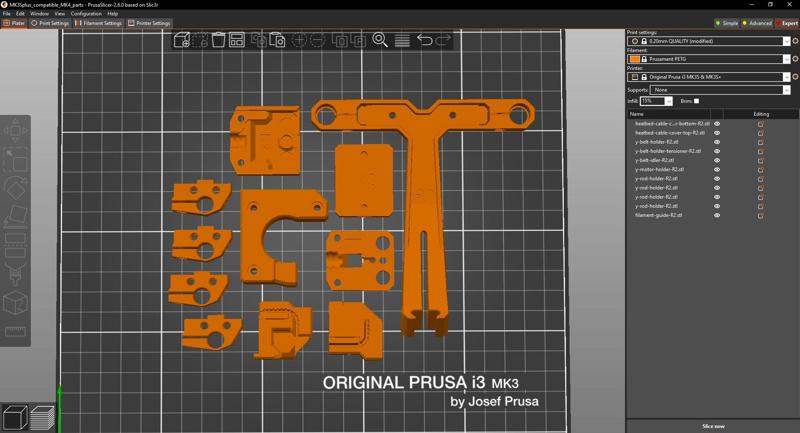The height and width of the screenshot is (433, 800).
Task: Click the Split to parts icon
Action: click(x=358, y=40)
